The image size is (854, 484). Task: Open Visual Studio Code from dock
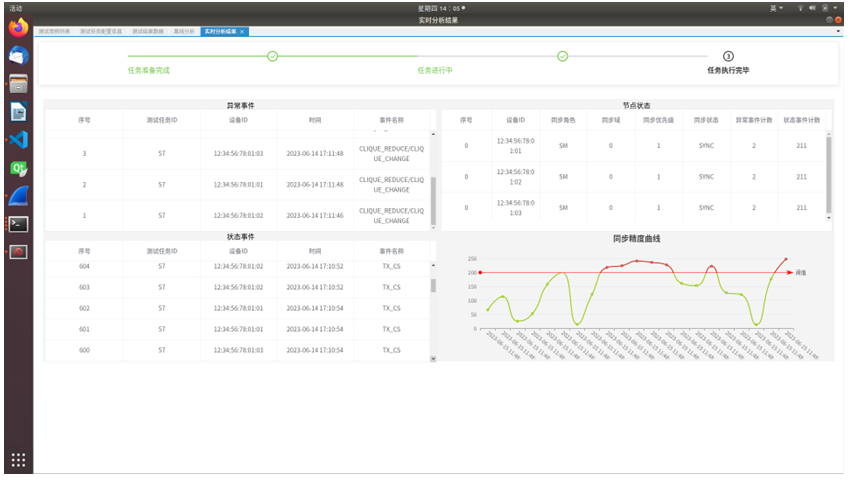point(18,140)
